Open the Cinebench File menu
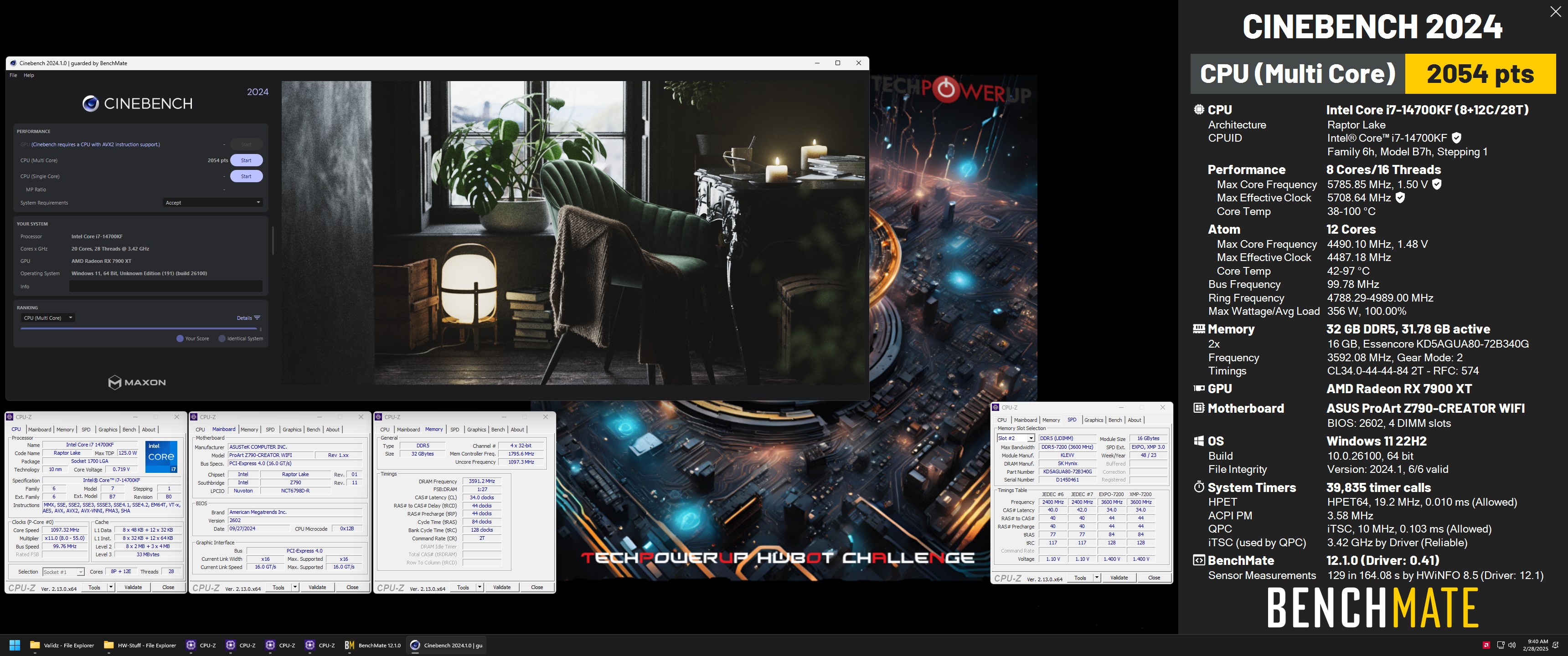The image size is (1568, 656). click(13, 76)
